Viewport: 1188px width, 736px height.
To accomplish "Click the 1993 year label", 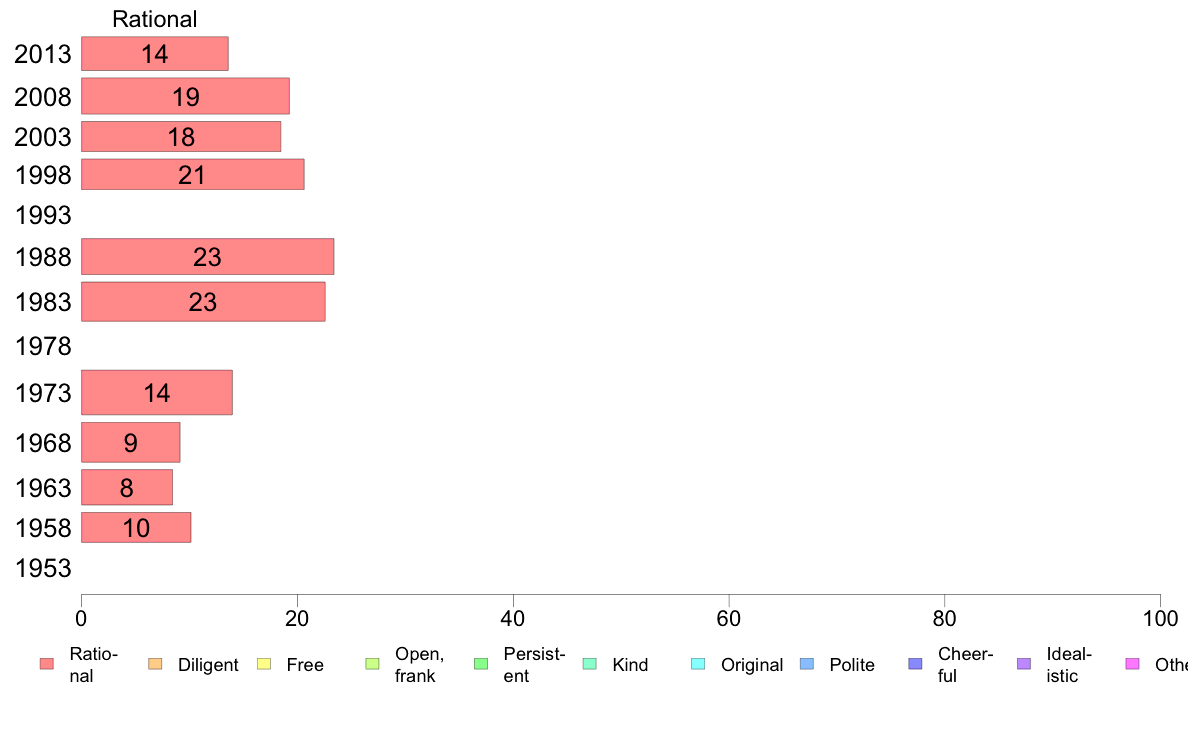I will pyautogui.click(x=43, y=215).
